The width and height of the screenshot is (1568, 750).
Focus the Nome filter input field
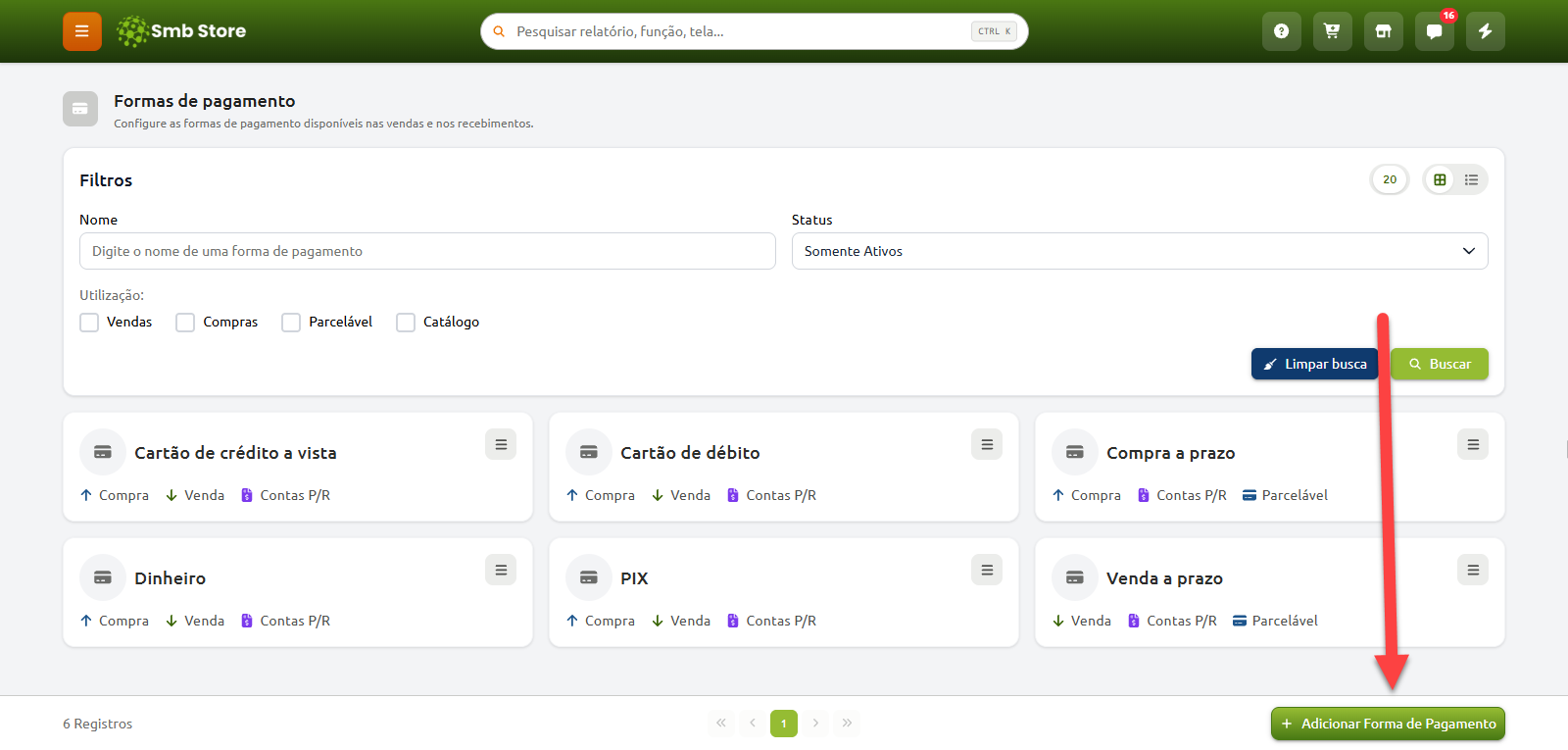427,251
